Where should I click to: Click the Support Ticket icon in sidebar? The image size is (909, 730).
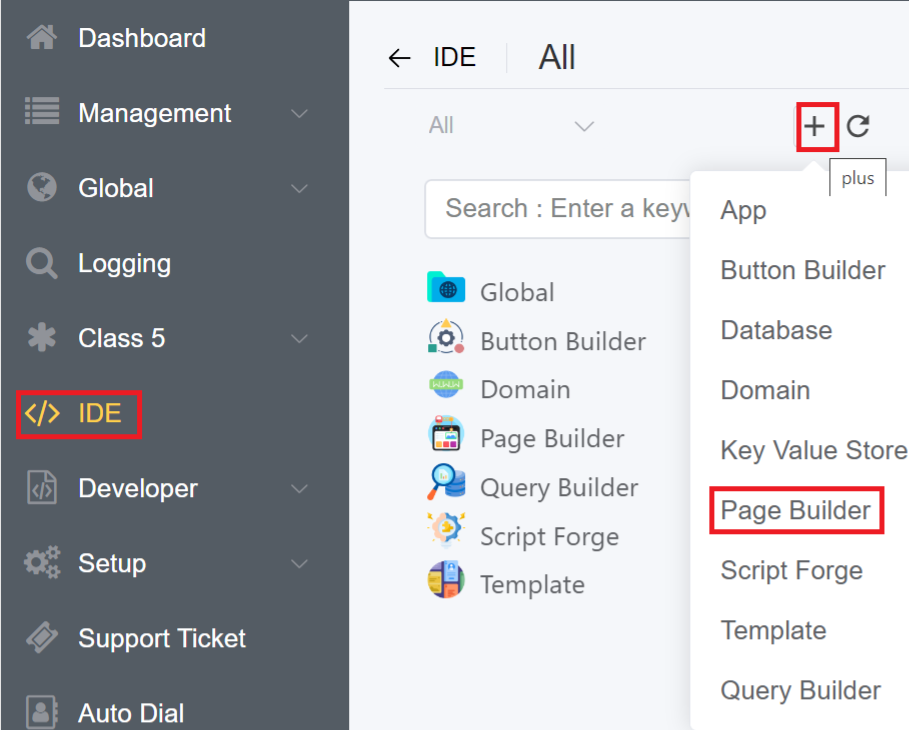(x=41, y=638)
